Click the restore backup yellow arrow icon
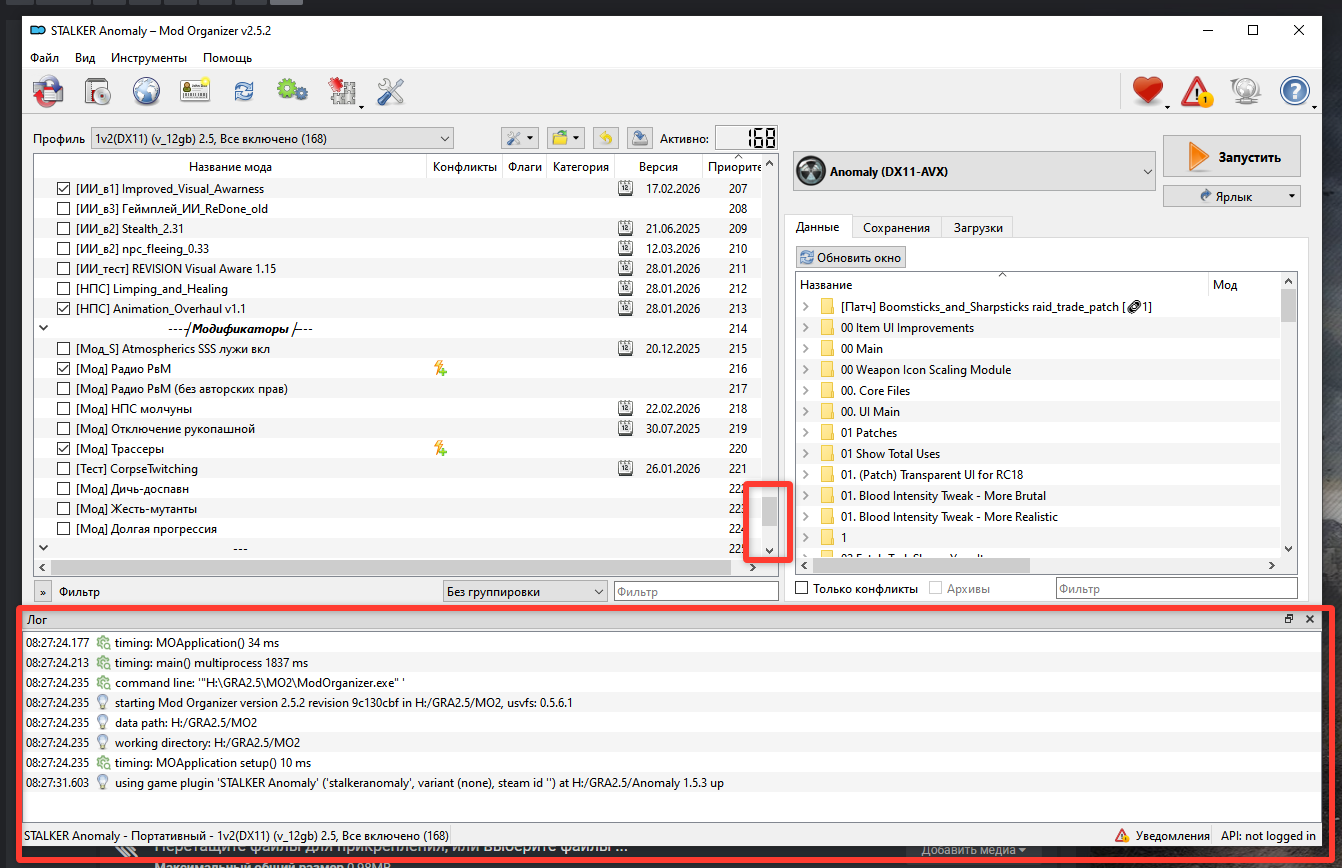This screenshot has width=1342, height=868. 604,138
